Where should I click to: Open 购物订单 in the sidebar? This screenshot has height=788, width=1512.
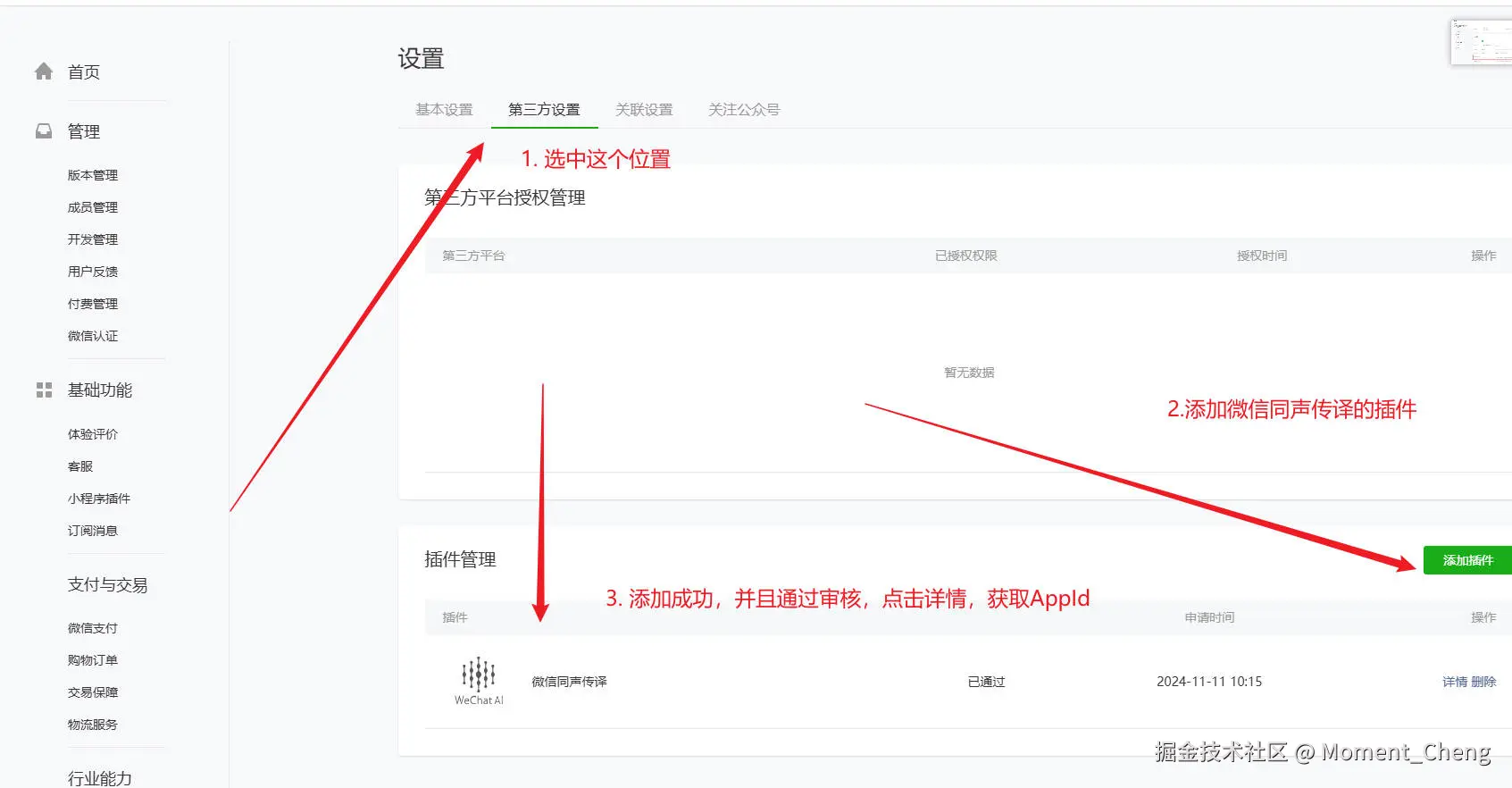click(x=93, y=660)
